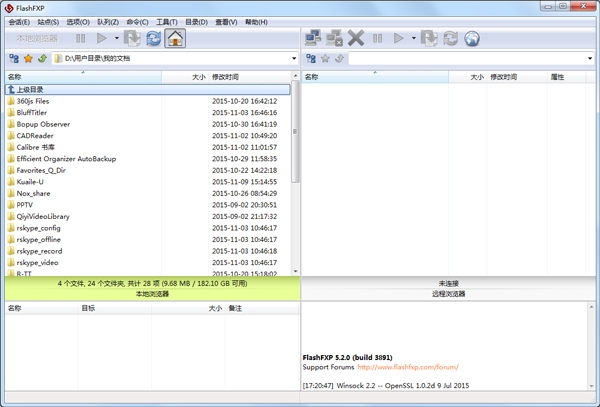Click the left pane refresh icon
This screenshot has height=407, width=600.
pos(153,38)
